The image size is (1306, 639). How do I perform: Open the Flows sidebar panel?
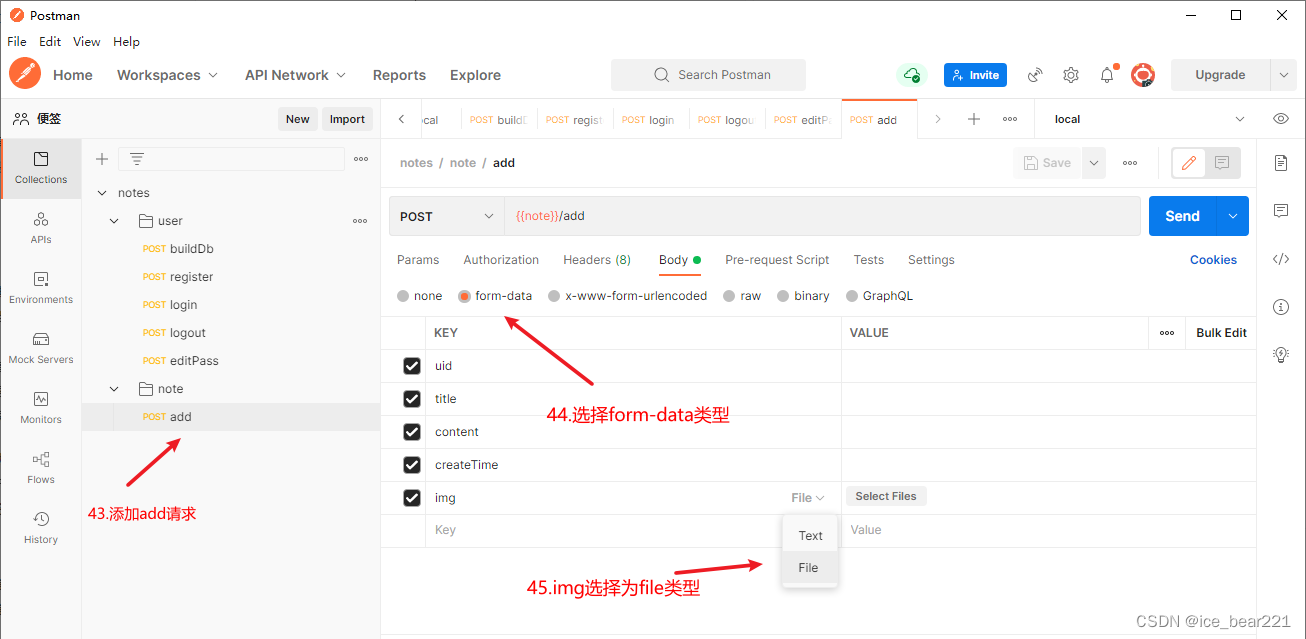pos(41,468)
